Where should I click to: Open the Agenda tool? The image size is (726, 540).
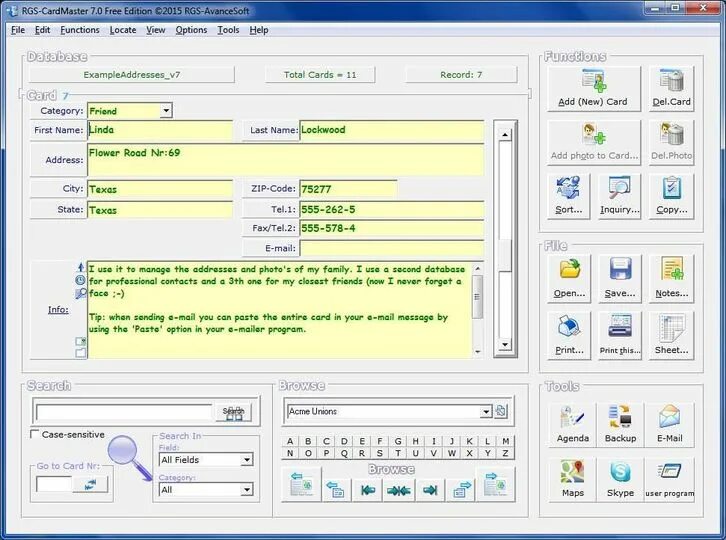coord(573,424)
